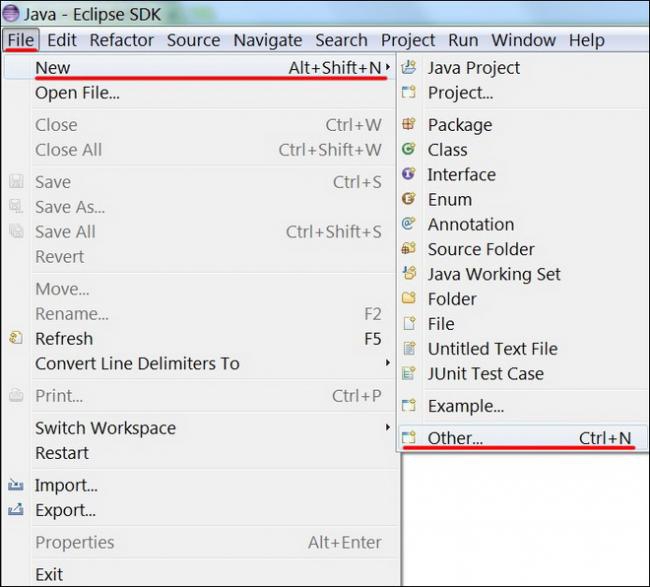Viewport: 650px width, 587px height.
Task: Click the Package icon in submenu
Action: (x=408, y=125)
